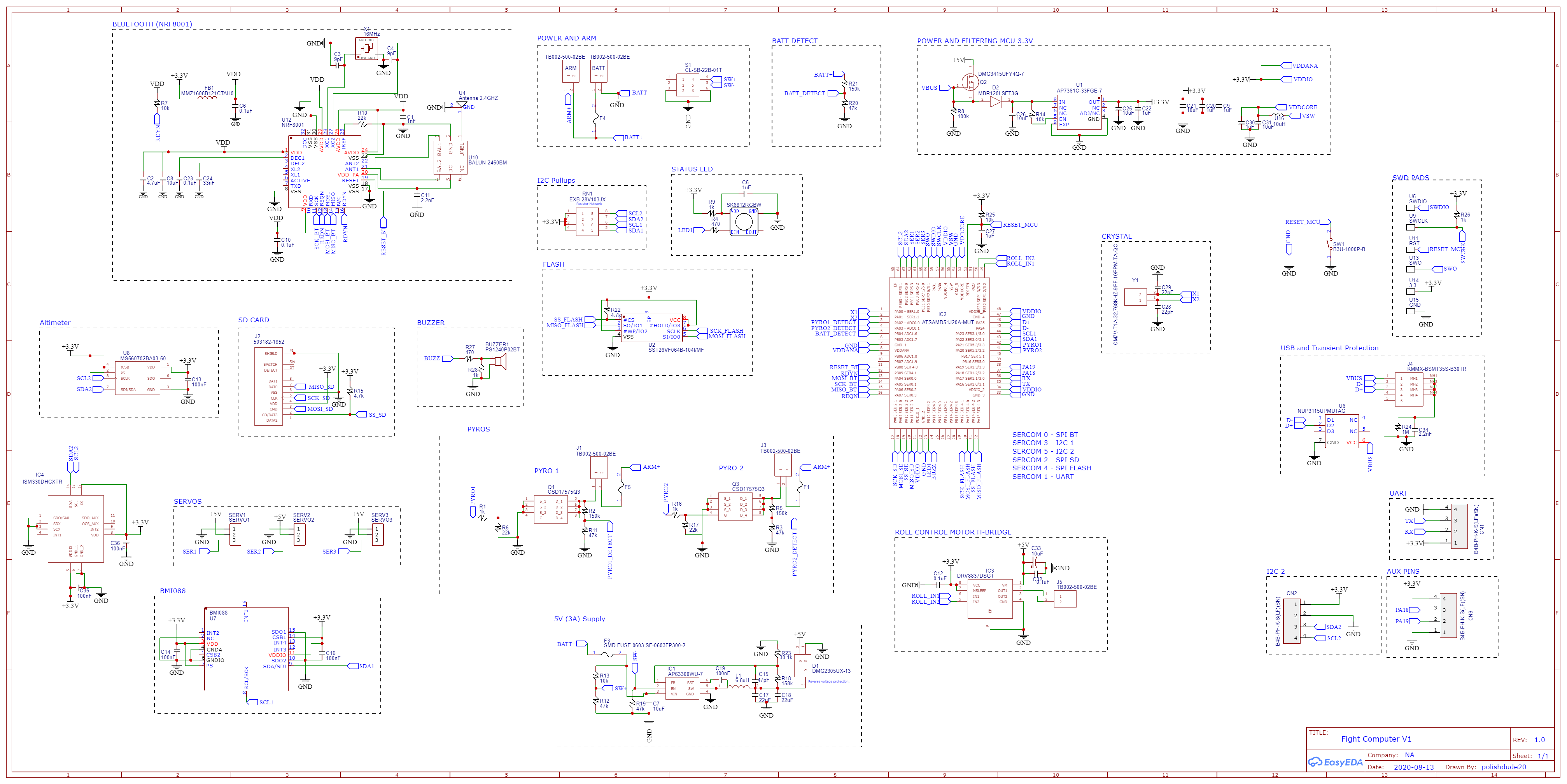Select the AP7361C-33FGE-7 regulator U1
Screen dimensions: 1567x784
point(1079,112)
